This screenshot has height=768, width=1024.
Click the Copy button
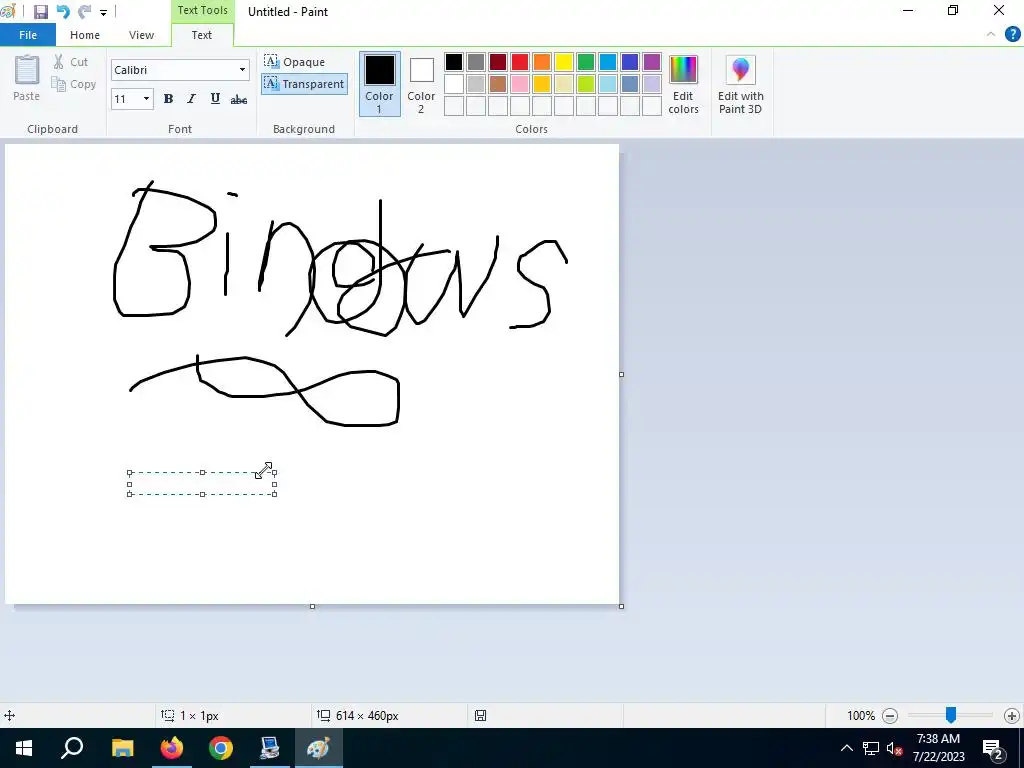(x=74, y=84)
